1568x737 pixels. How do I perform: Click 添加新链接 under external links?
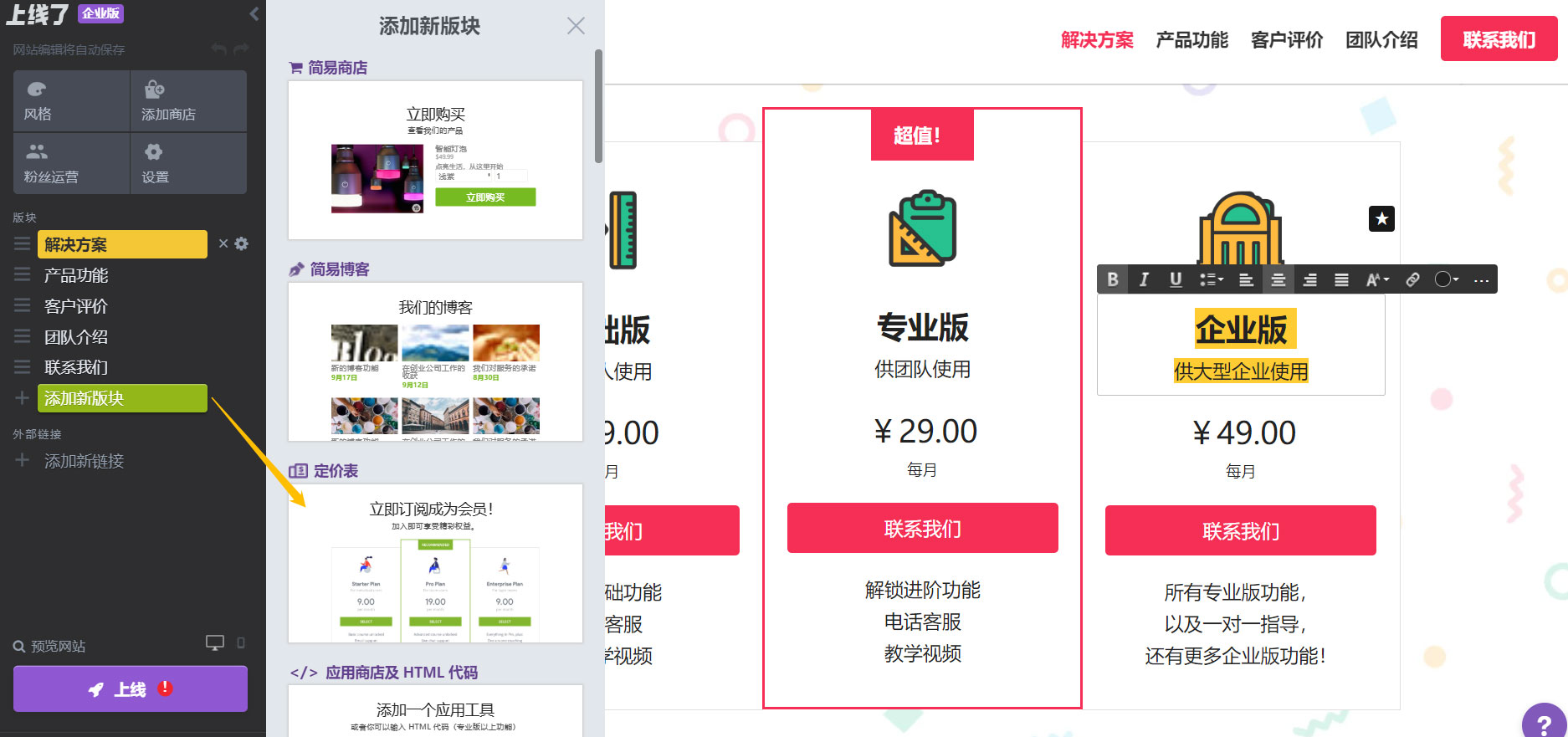coord(84,461)
